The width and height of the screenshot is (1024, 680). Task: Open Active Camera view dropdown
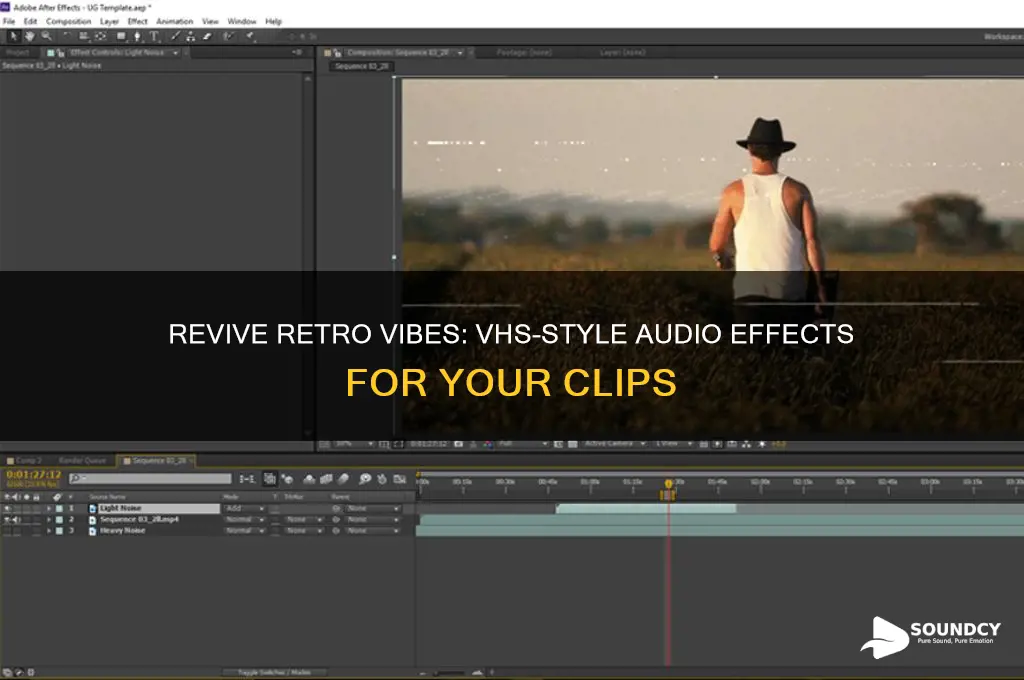click(x=615, y=444)
